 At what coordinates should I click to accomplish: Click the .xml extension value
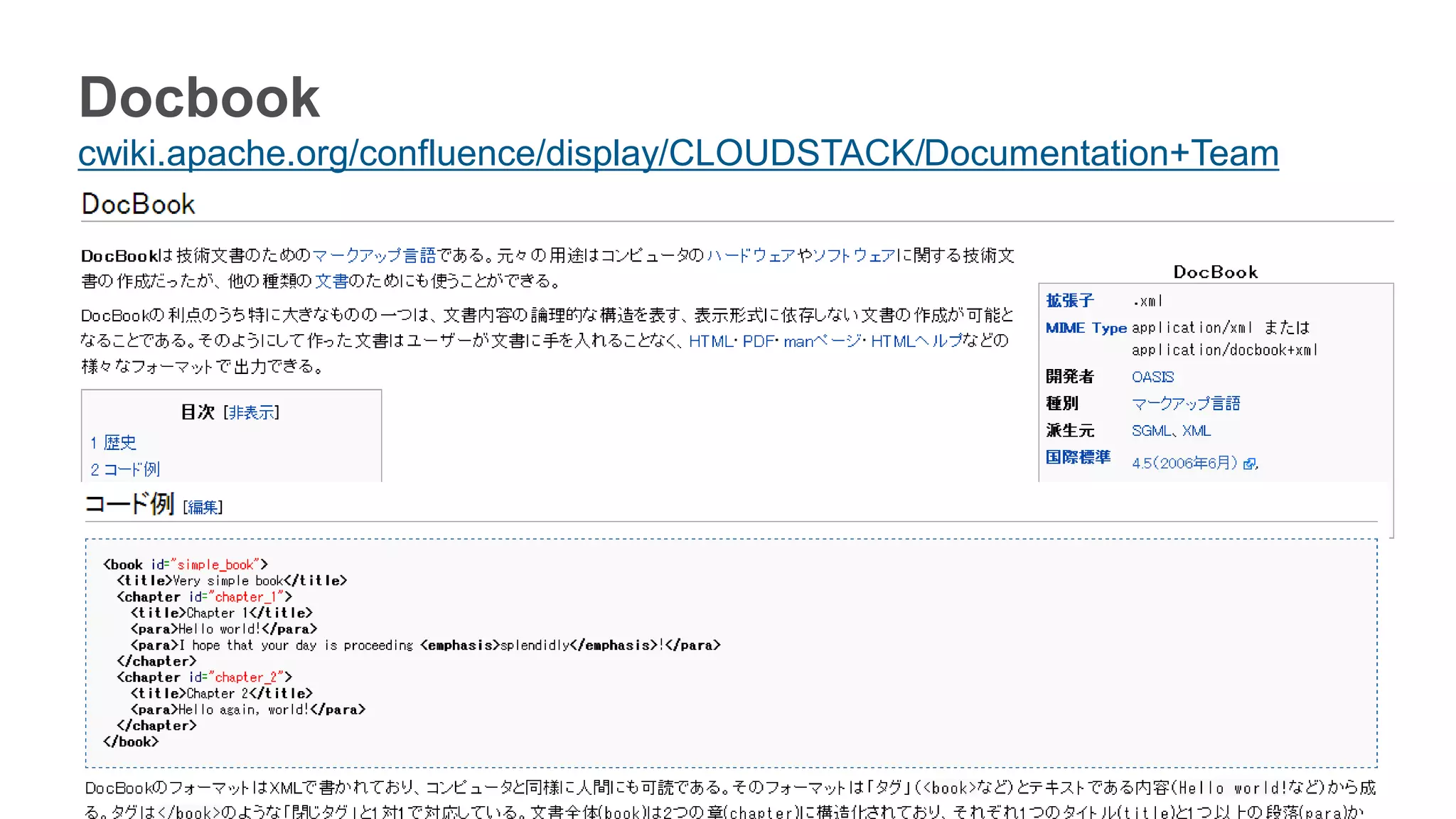tap(1147, 301)
